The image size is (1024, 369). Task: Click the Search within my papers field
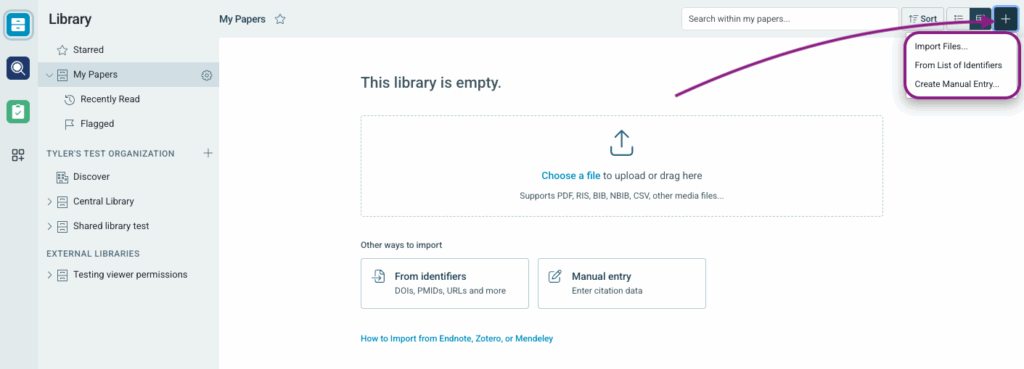790,19
